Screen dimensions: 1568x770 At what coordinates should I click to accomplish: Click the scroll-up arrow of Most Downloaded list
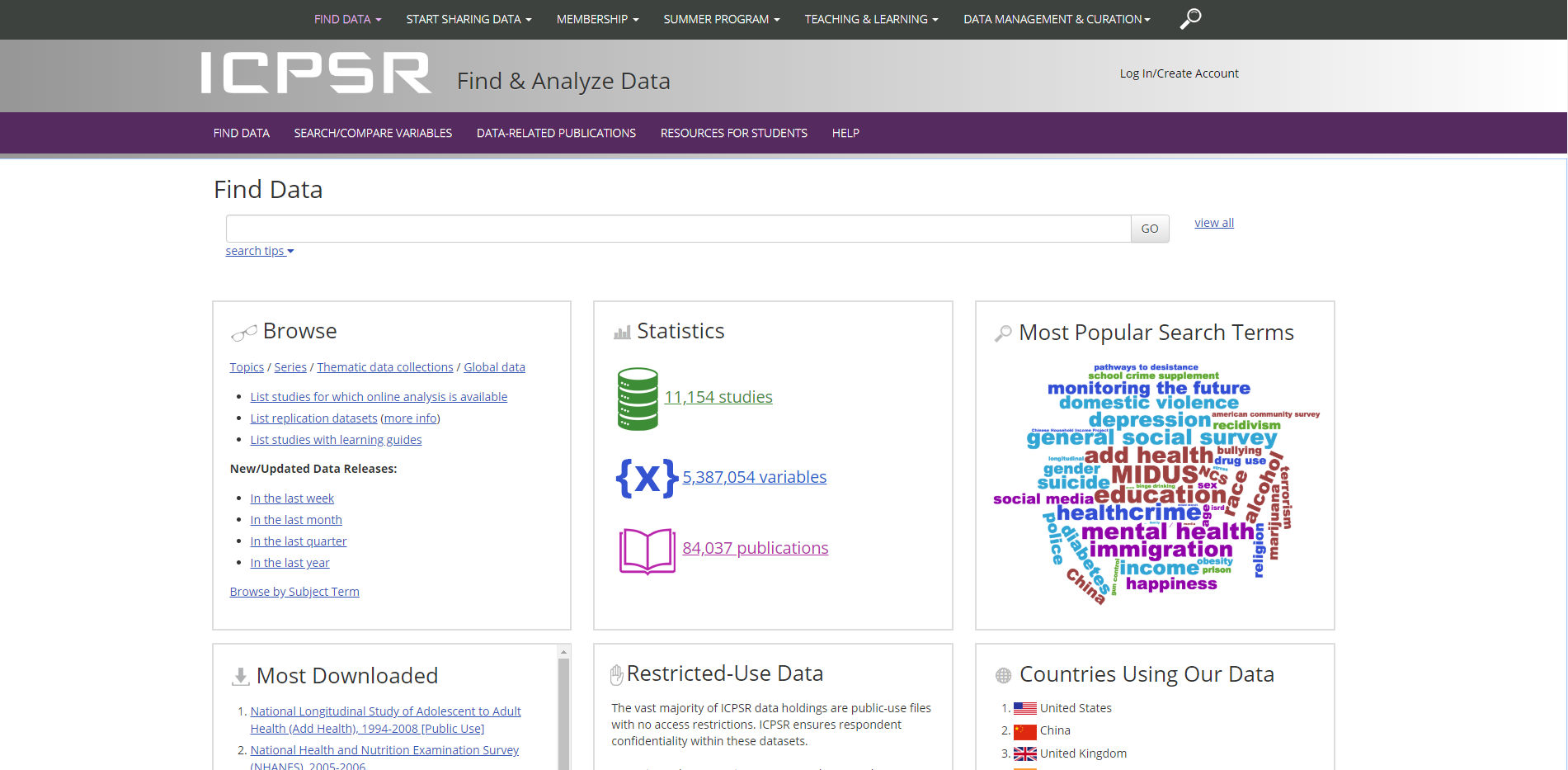[x=564, y=652]
